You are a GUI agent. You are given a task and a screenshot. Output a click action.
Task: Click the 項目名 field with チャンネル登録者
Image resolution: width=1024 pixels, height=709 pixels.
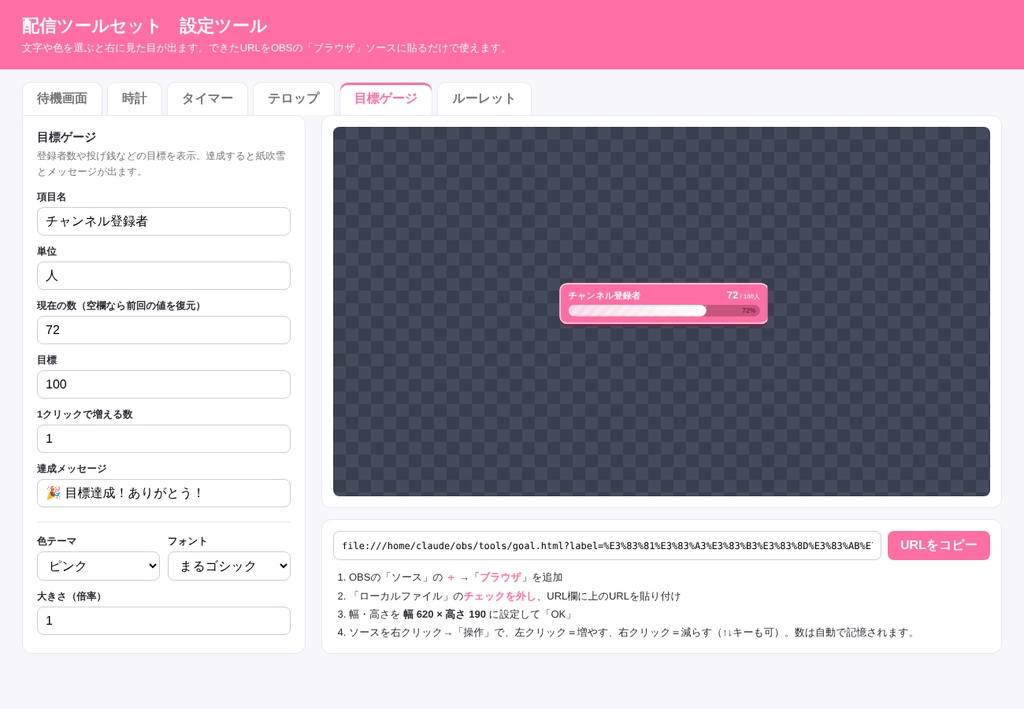click(164, 221)
